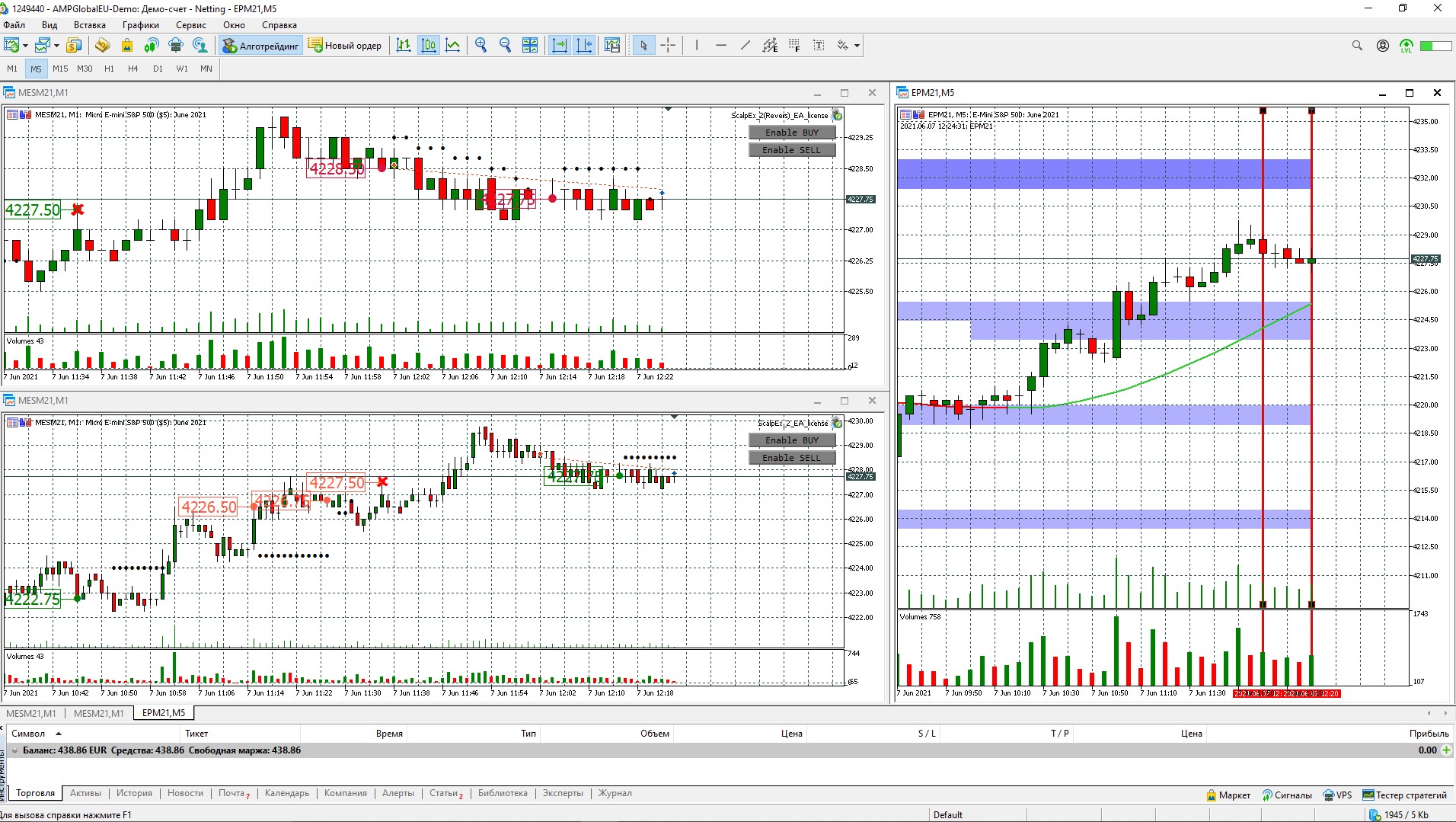The image size is (1456, 822).
Task: Select the trendline drawing tool
Action: click(746, 46)
